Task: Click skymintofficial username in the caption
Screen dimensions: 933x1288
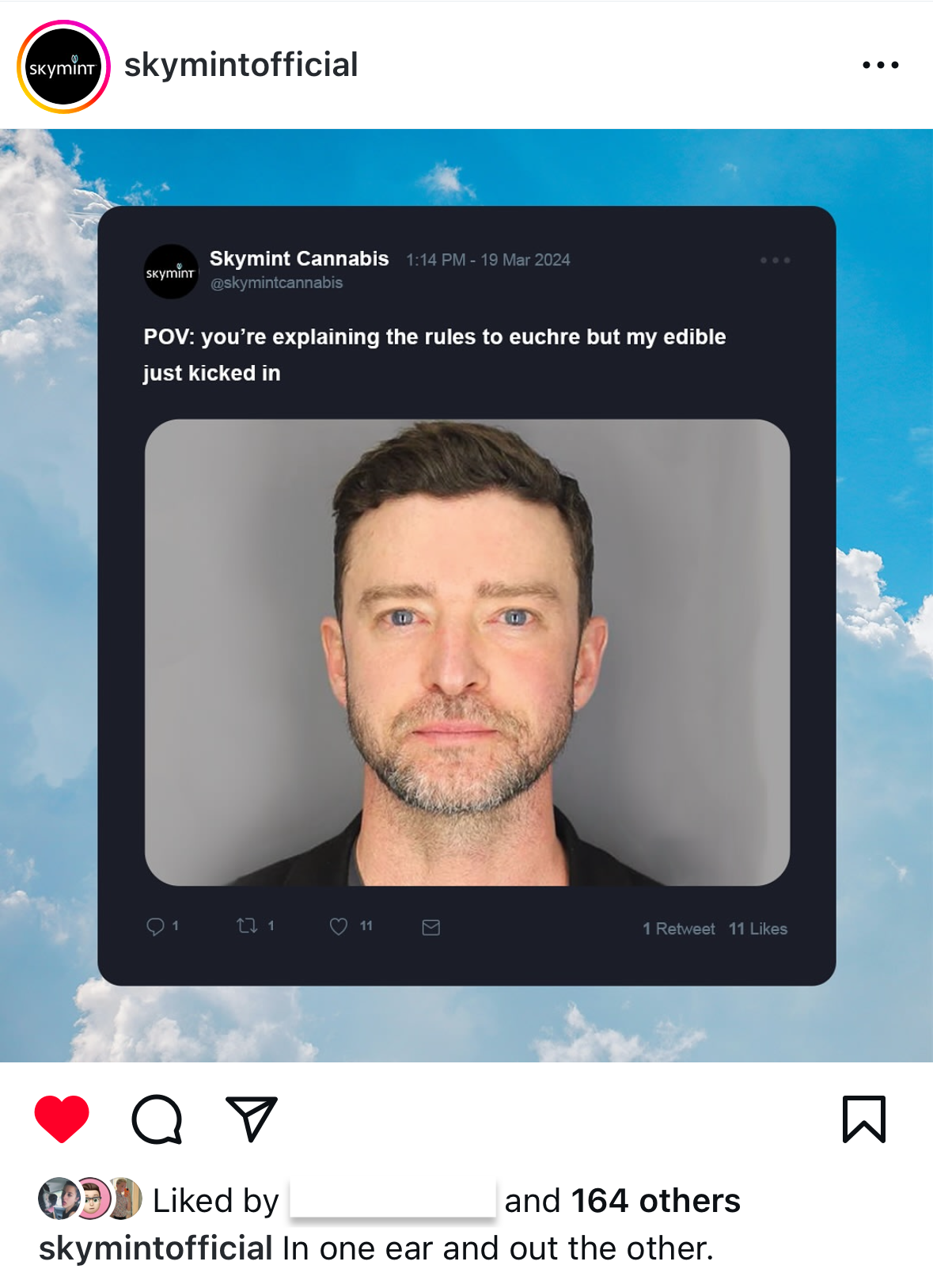Action: [x=156, y=1248]
